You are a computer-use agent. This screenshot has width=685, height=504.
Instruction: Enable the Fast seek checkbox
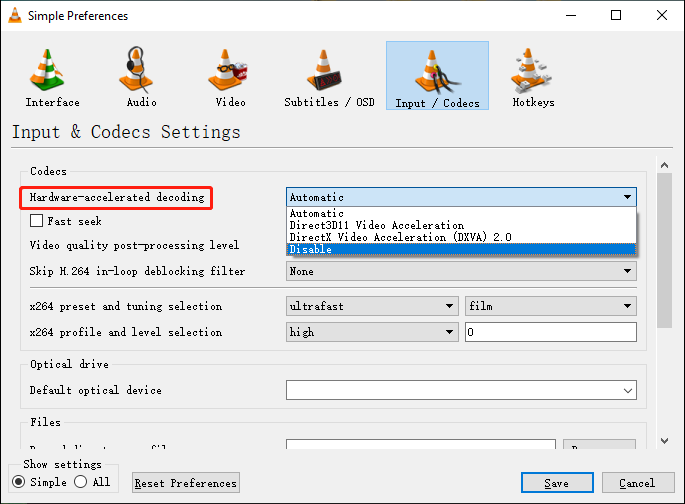[36, 221]
